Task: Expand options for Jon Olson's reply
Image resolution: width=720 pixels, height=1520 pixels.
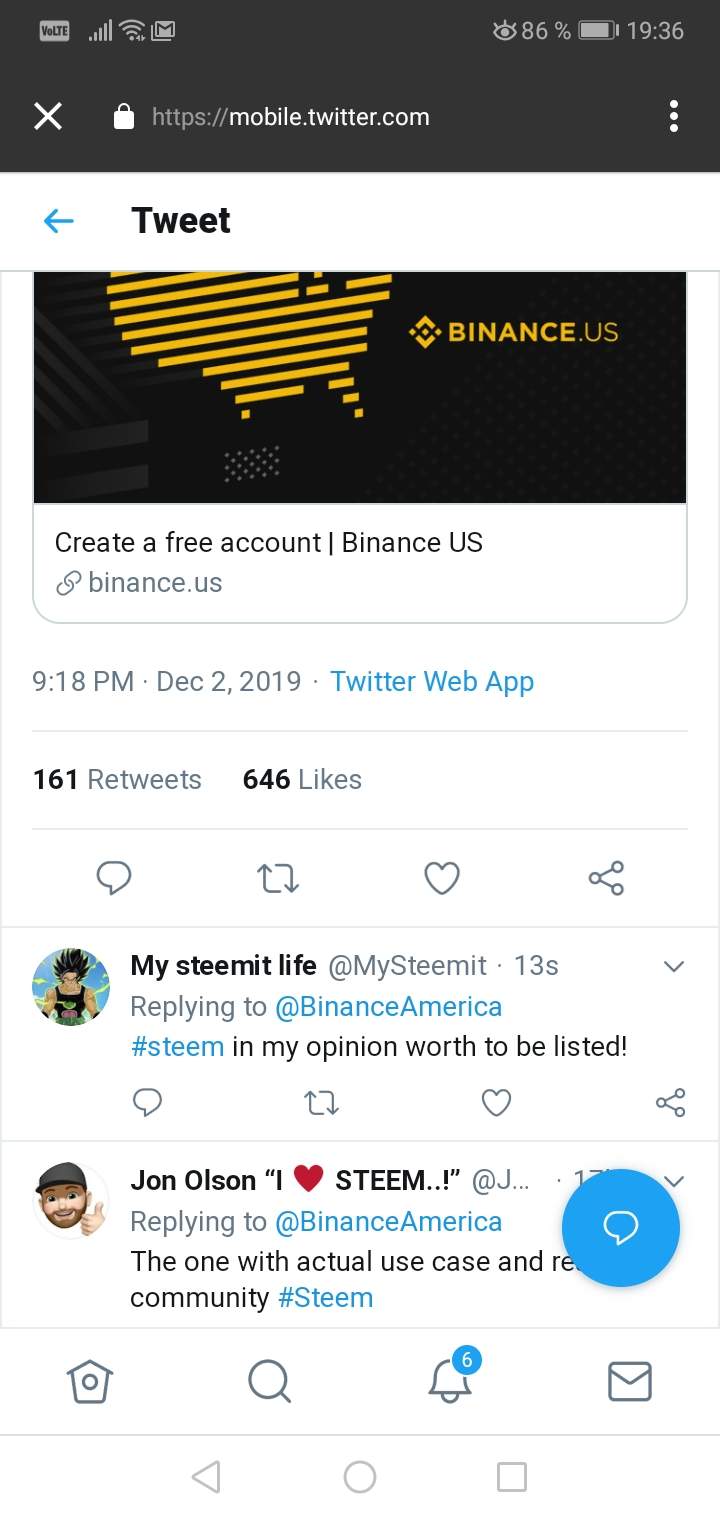Action: (x=674, y=1180)
